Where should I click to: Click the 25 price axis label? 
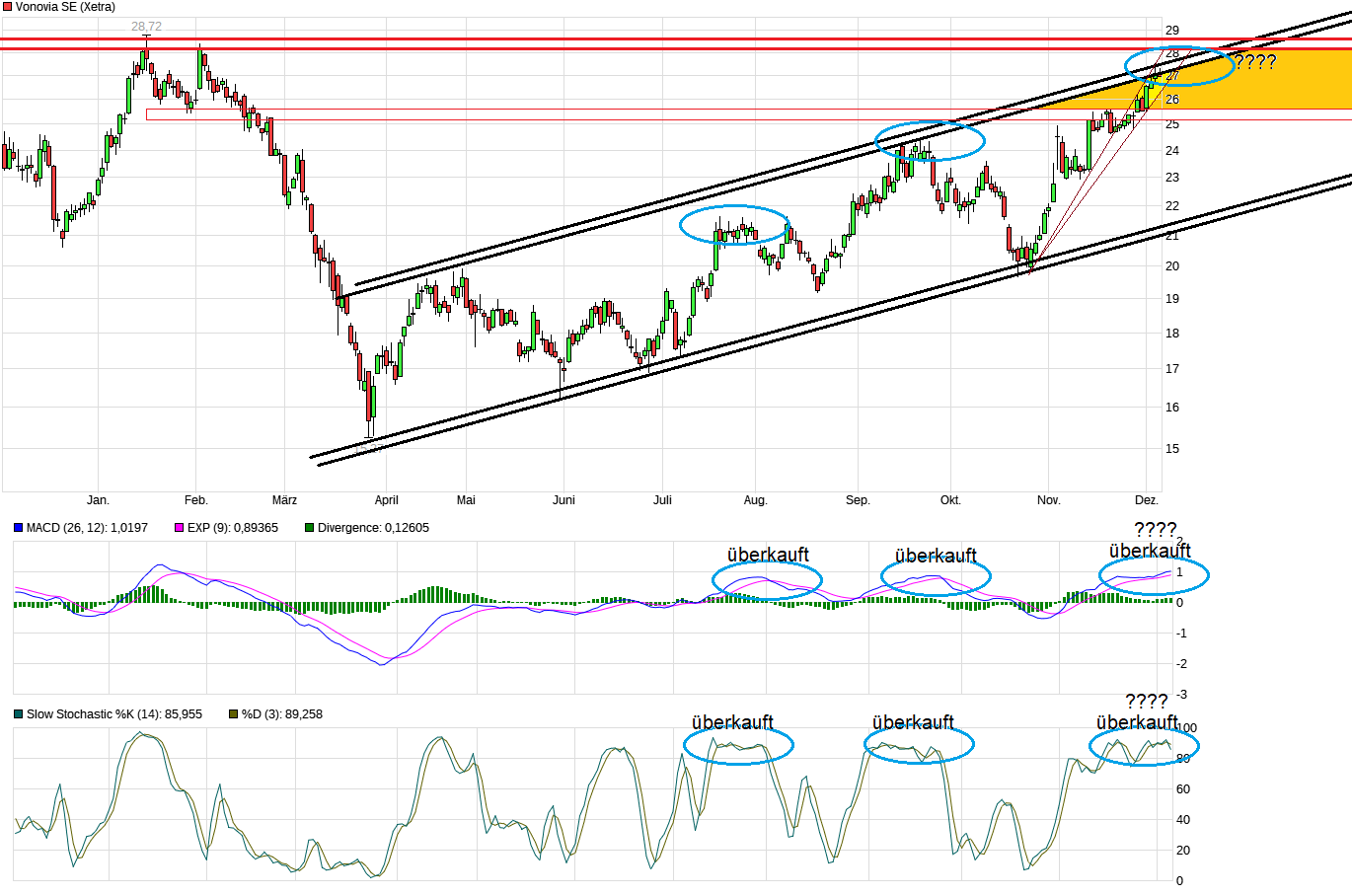tap(1171, 123)
